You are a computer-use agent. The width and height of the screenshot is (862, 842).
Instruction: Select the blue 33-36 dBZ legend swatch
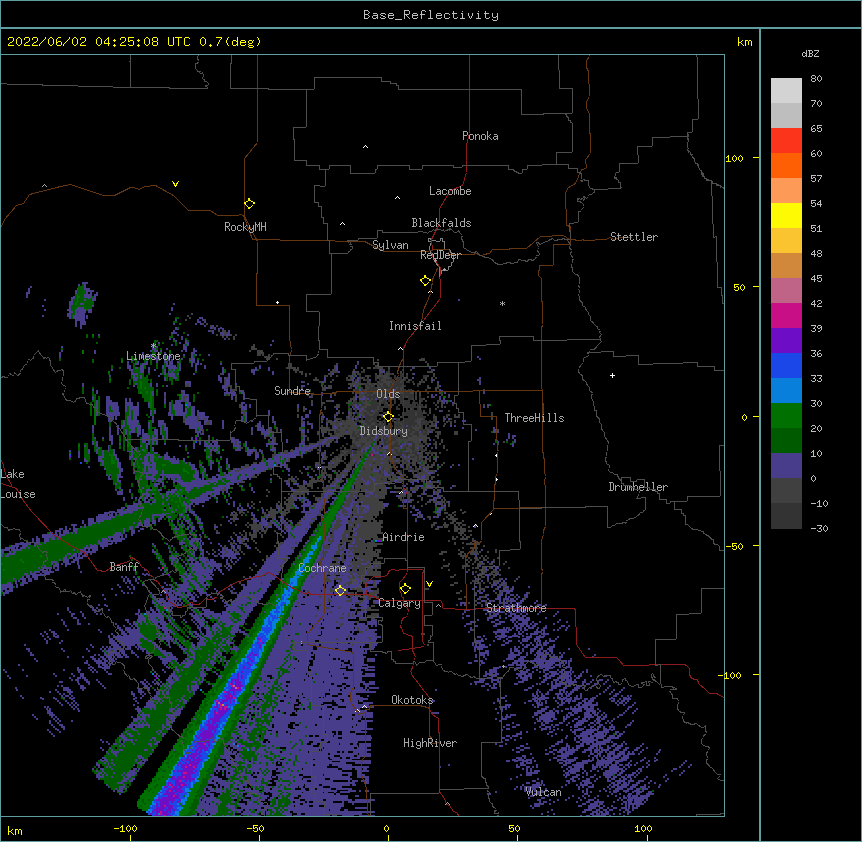point(786,365)
